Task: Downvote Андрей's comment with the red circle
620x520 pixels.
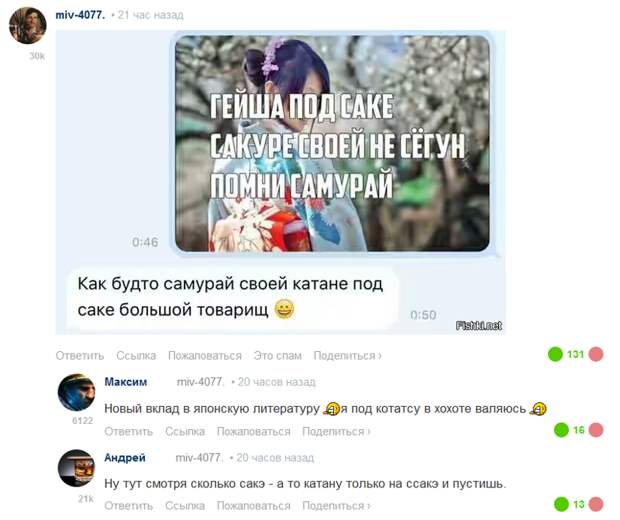Action: (x=596, y=504)
